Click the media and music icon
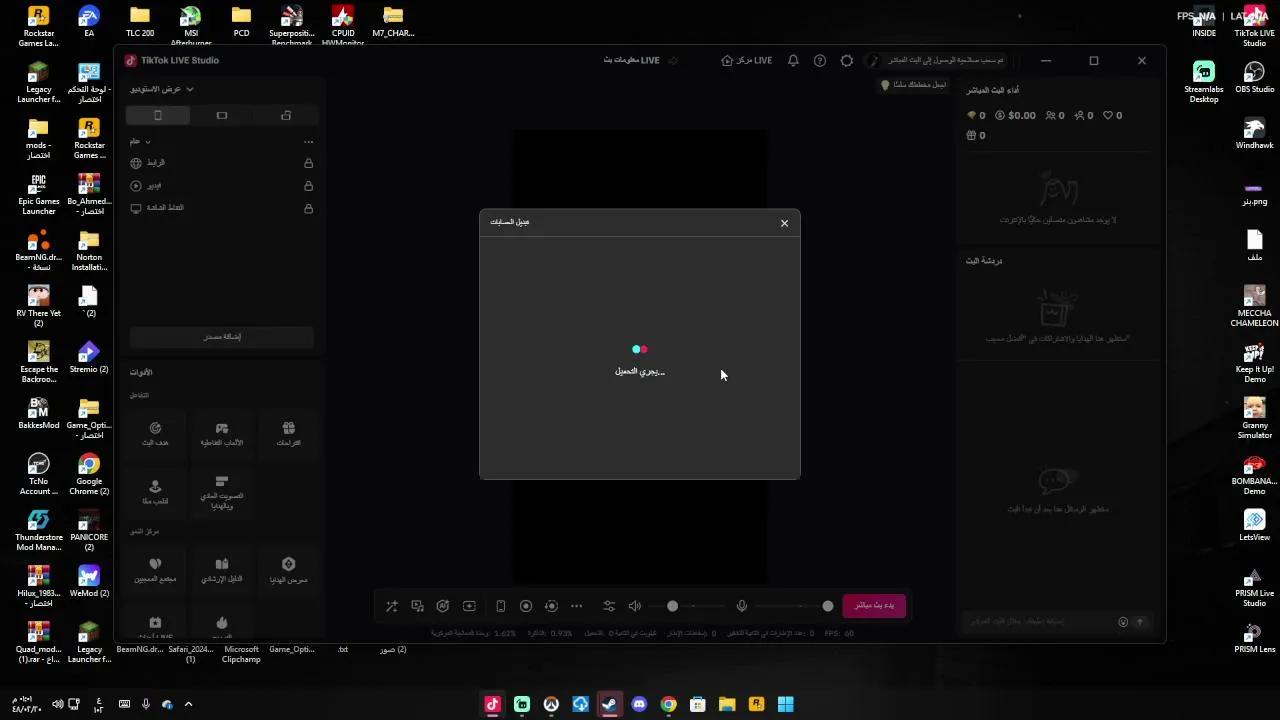This screenshot has height=720, width=1280. [417, 606]
